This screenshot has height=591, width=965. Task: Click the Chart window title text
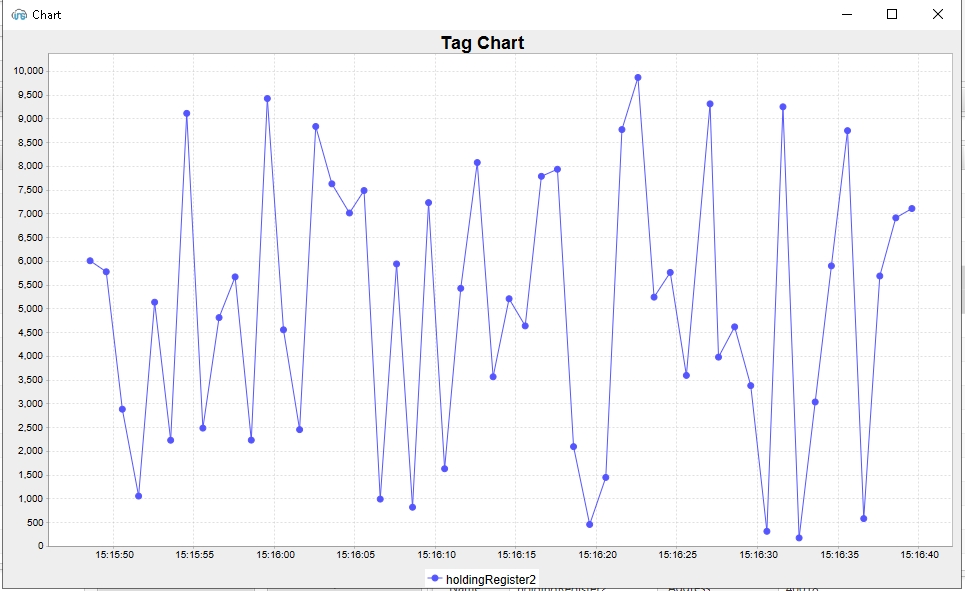pos(46,15)
